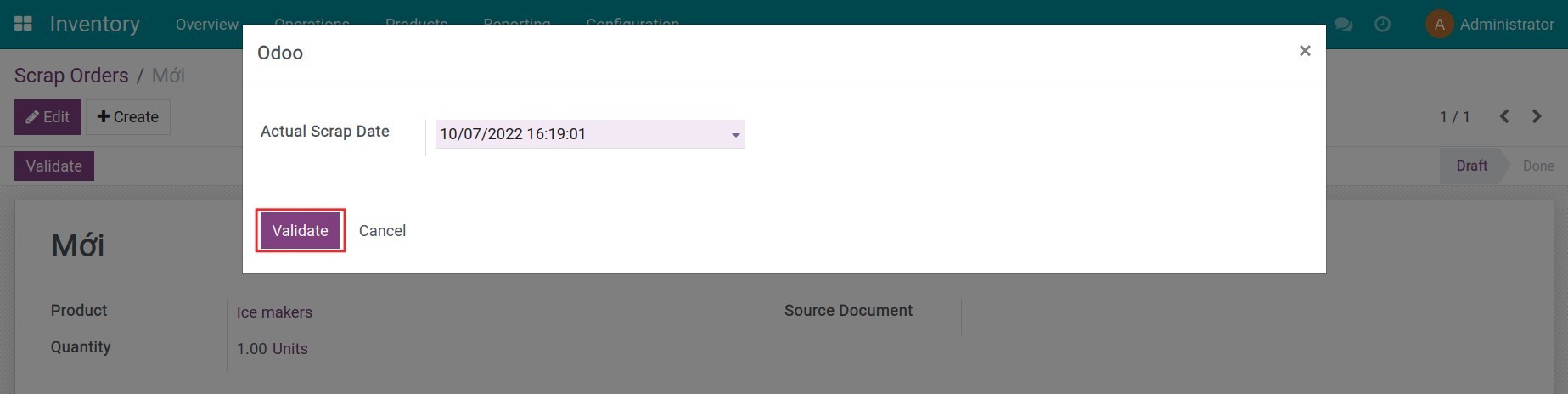Open the conversations chat icon
The height and width of the screenshot is (394, 1568).
click(x=1343, y=25)
